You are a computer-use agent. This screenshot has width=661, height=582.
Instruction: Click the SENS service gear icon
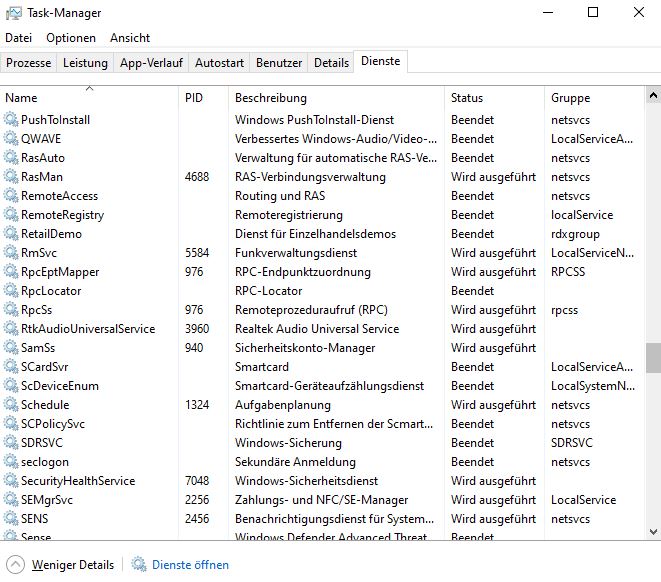pyautogui.click(x=11, y=518)
